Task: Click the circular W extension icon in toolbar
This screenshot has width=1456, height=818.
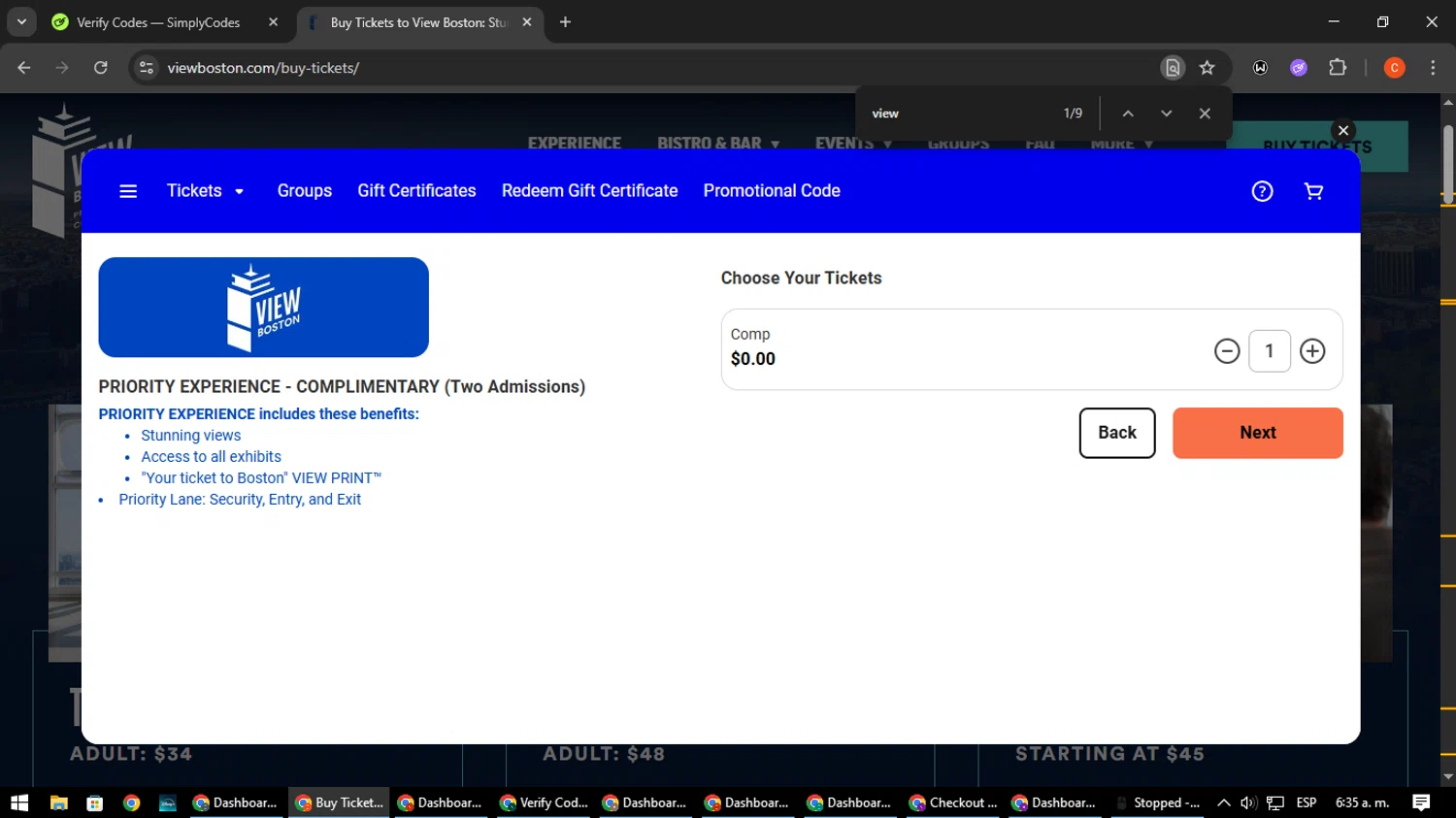Action: (x=1260, y=68)
